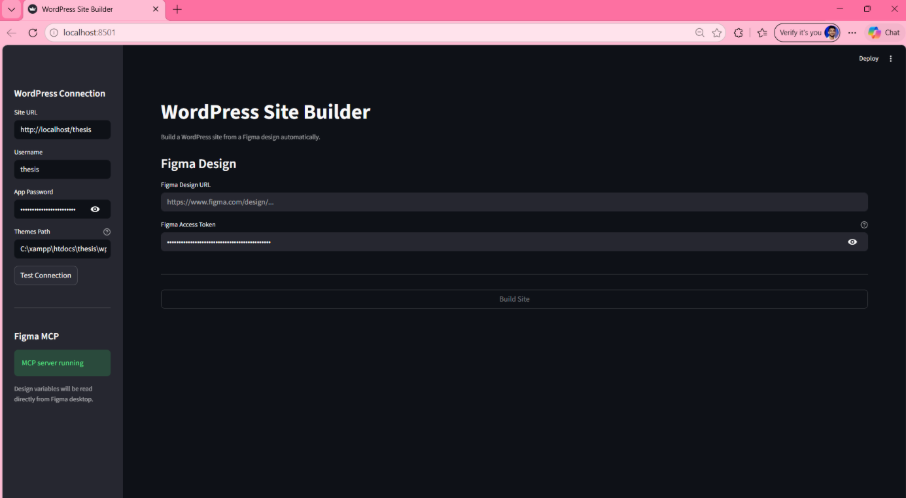Click into the Themes Path field

tap(62, 249)
